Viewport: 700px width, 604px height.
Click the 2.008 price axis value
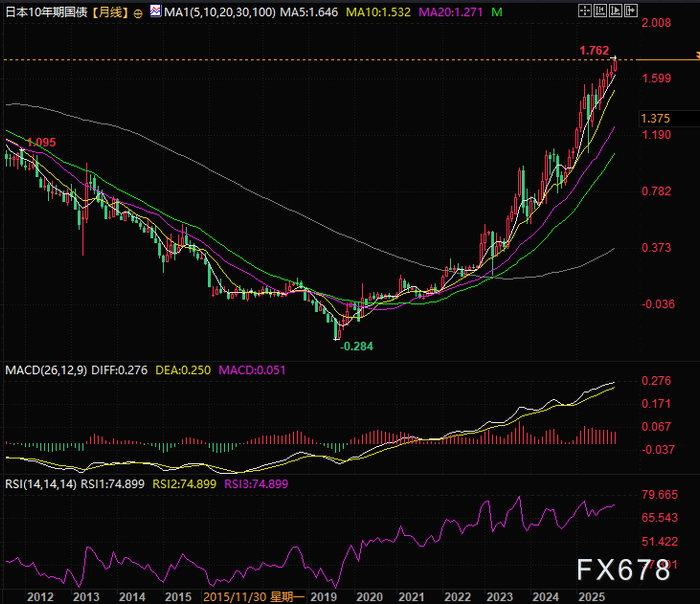click(x=656, y=23)
